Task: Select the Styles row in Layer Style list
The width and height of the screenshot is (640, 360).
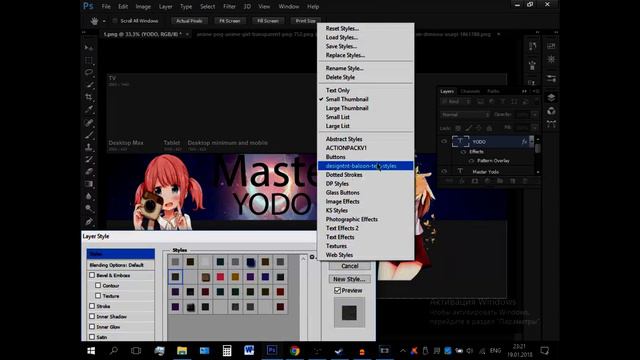Action: [121, 254]
